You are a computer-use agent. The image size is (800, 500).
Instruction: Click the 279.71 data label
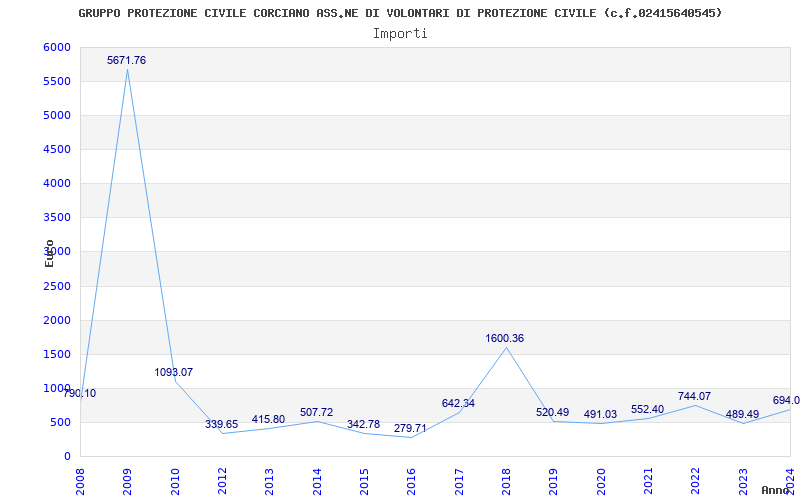[410, 428]
